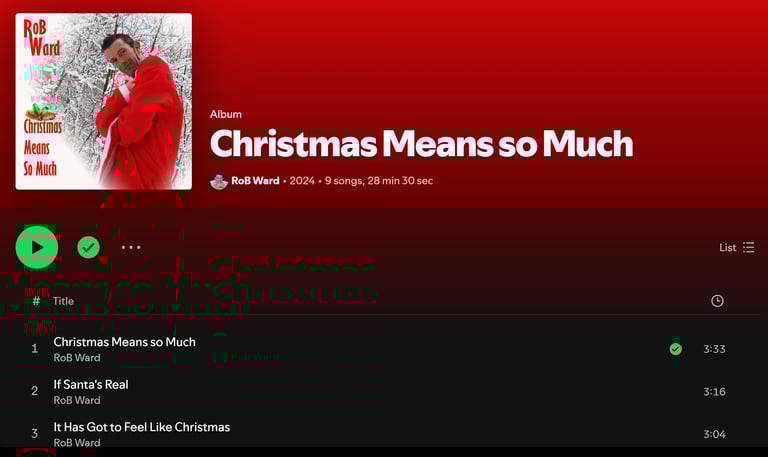768x457 pixels.
Task: Select It Has Got to Feel Like Christmas
Action: (142, 427)
